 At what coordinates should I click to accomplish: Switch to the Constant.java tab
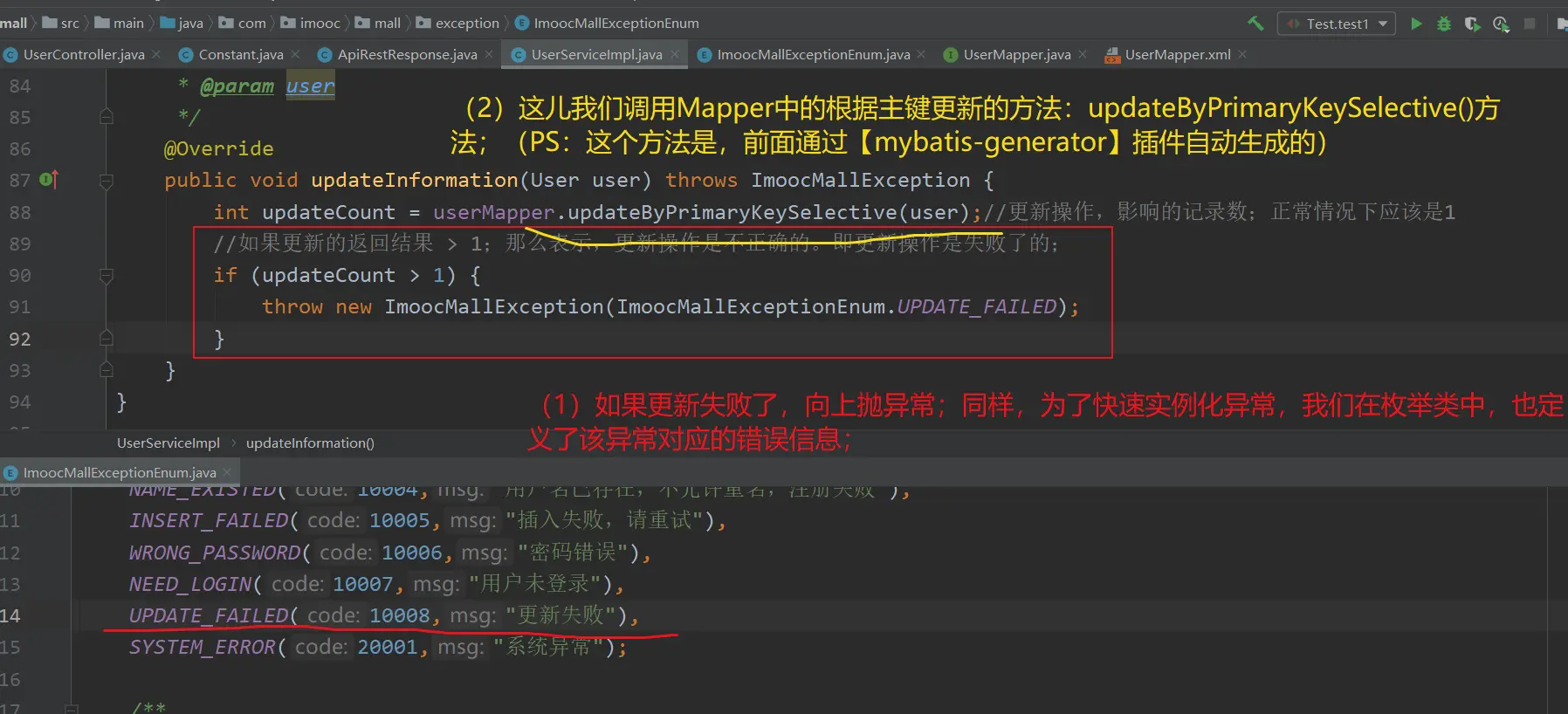pyautogui.click(x=240, y=54)
